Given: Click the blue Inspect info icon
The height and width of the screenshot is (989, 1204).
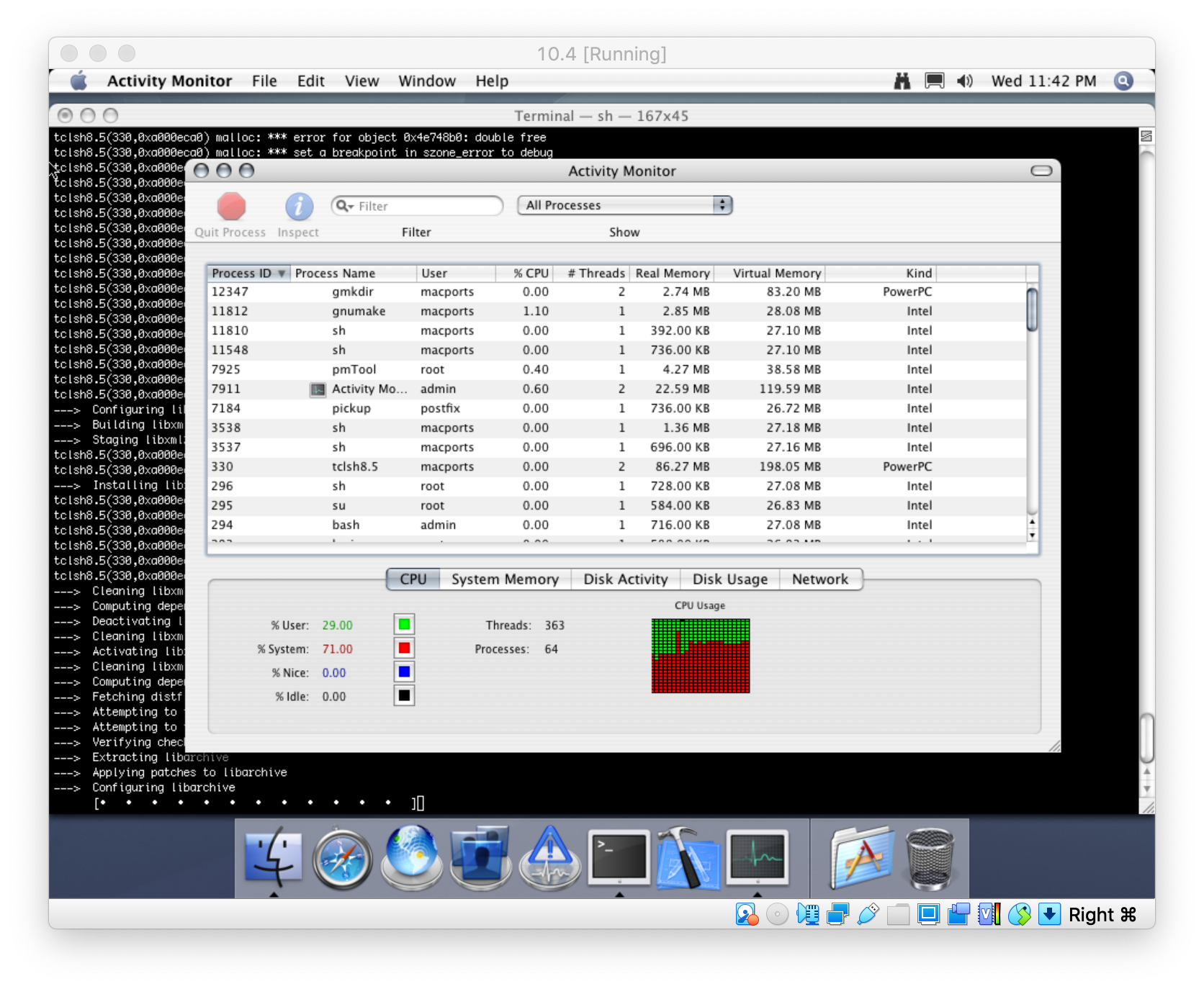Looking at the screenshot, I should click(299, 207).
